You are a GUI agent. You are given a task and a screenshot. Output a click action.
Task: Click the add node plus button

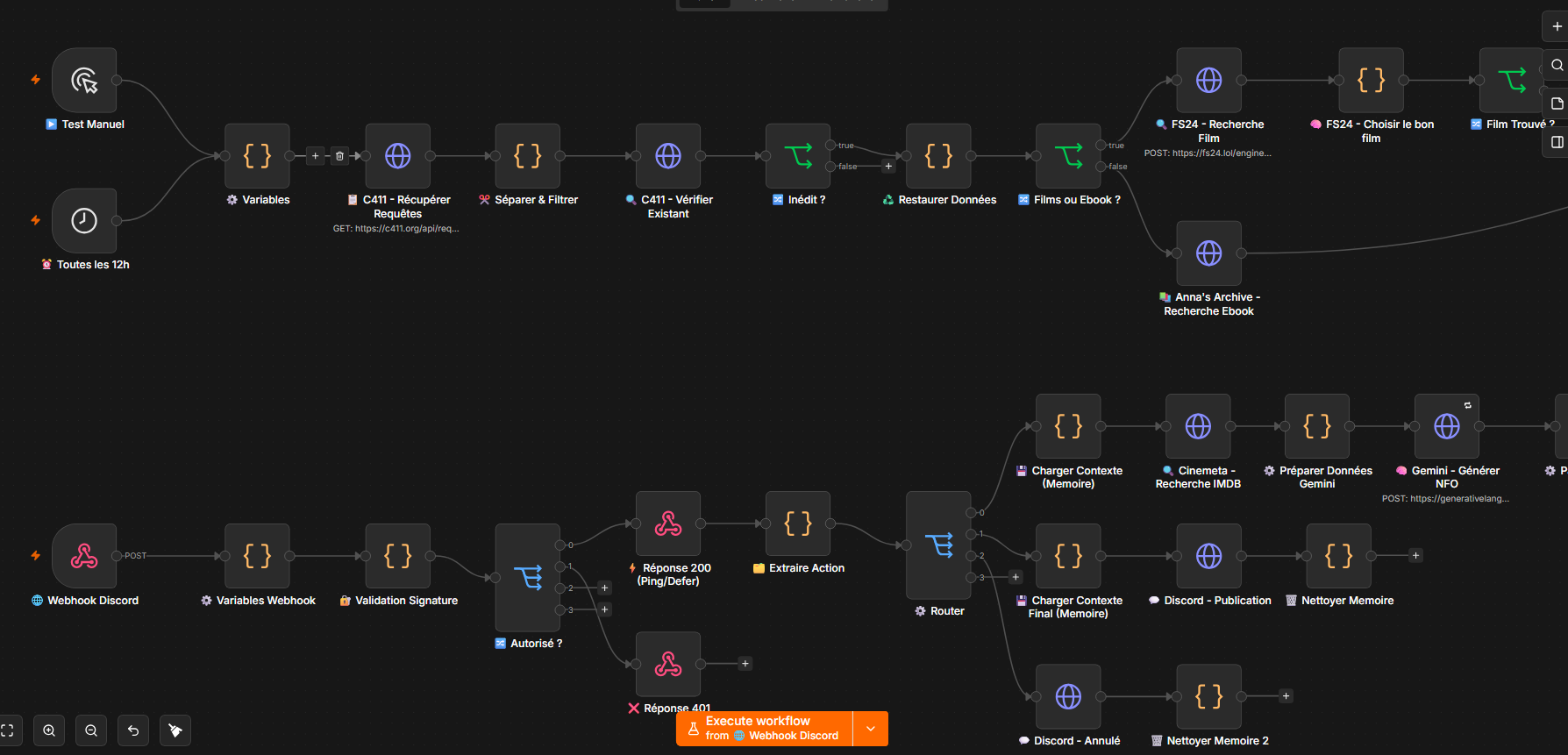[1557, 26]
